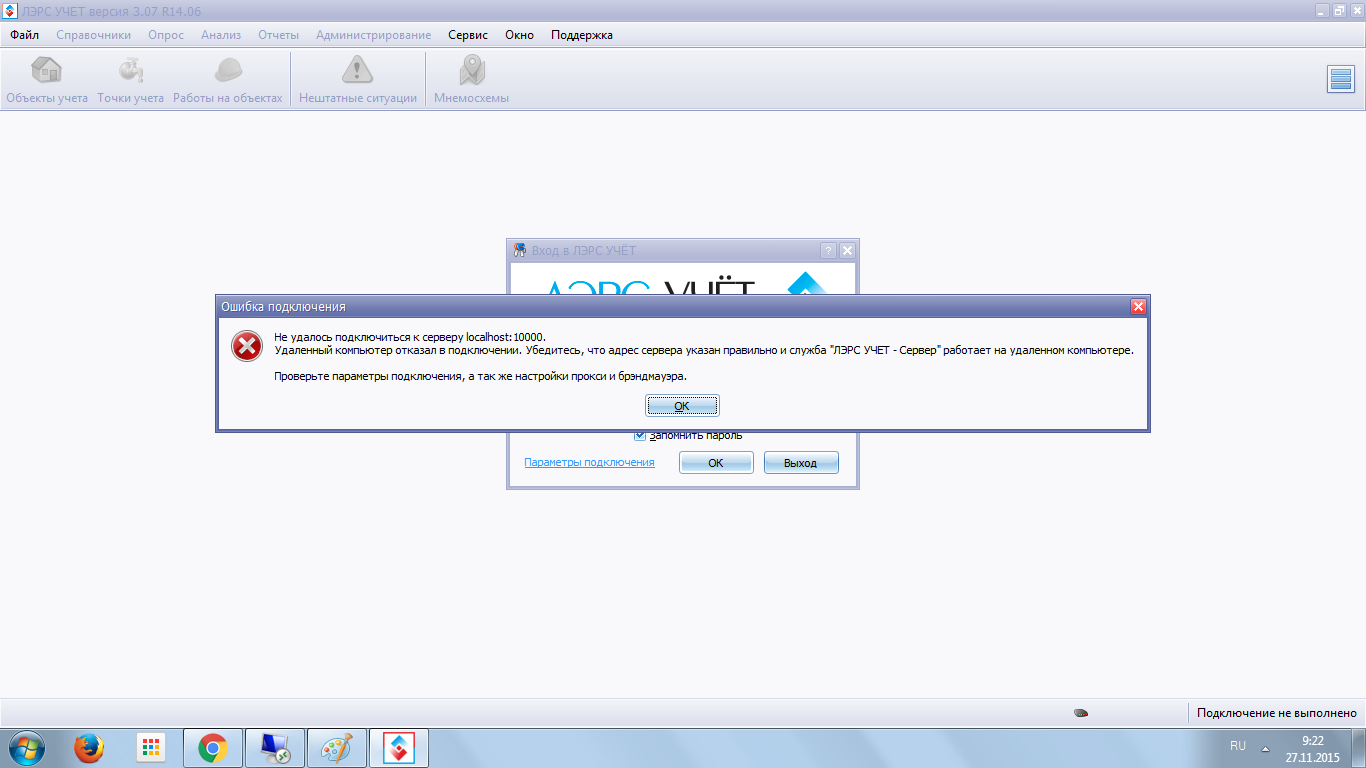1366x768 pixels.
Task: Close the Ошибка подключения dialog
Action: click(x=1138, y=307)
